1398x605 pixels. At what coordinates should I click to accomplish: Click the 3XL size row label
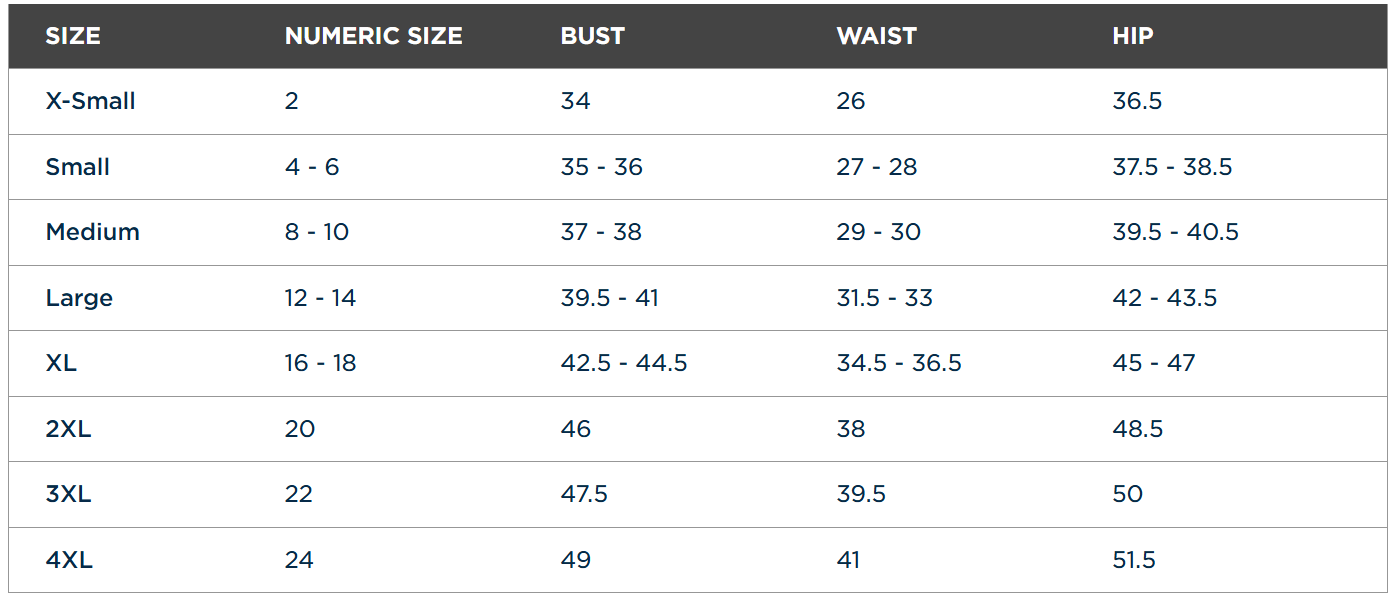tap(68, 494)
